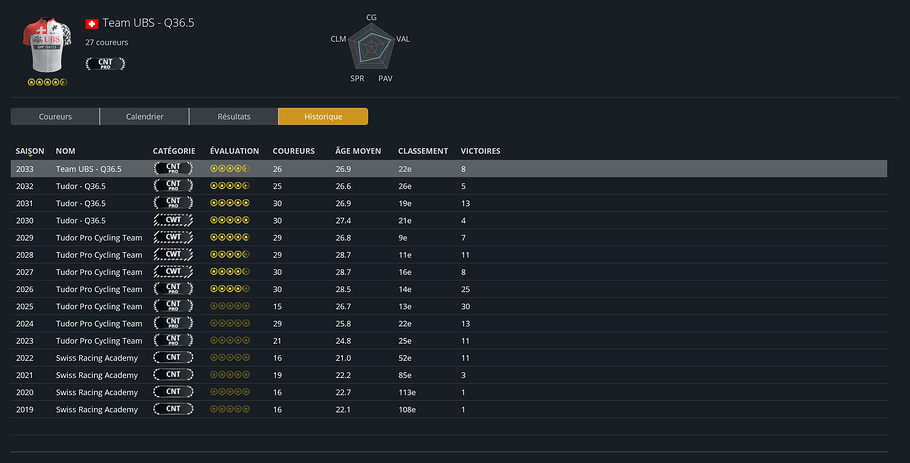Click the CNT PRO badge under team name

click(105, 63)
